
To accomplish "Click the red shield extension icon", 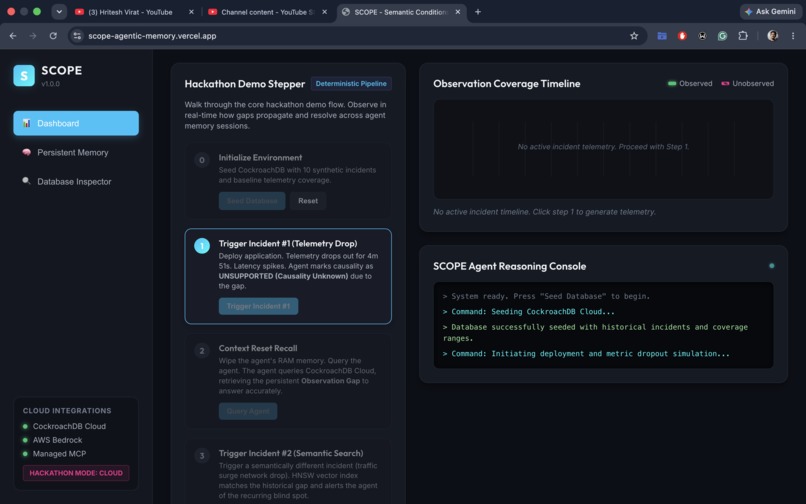I will click(x=682, y=36).
